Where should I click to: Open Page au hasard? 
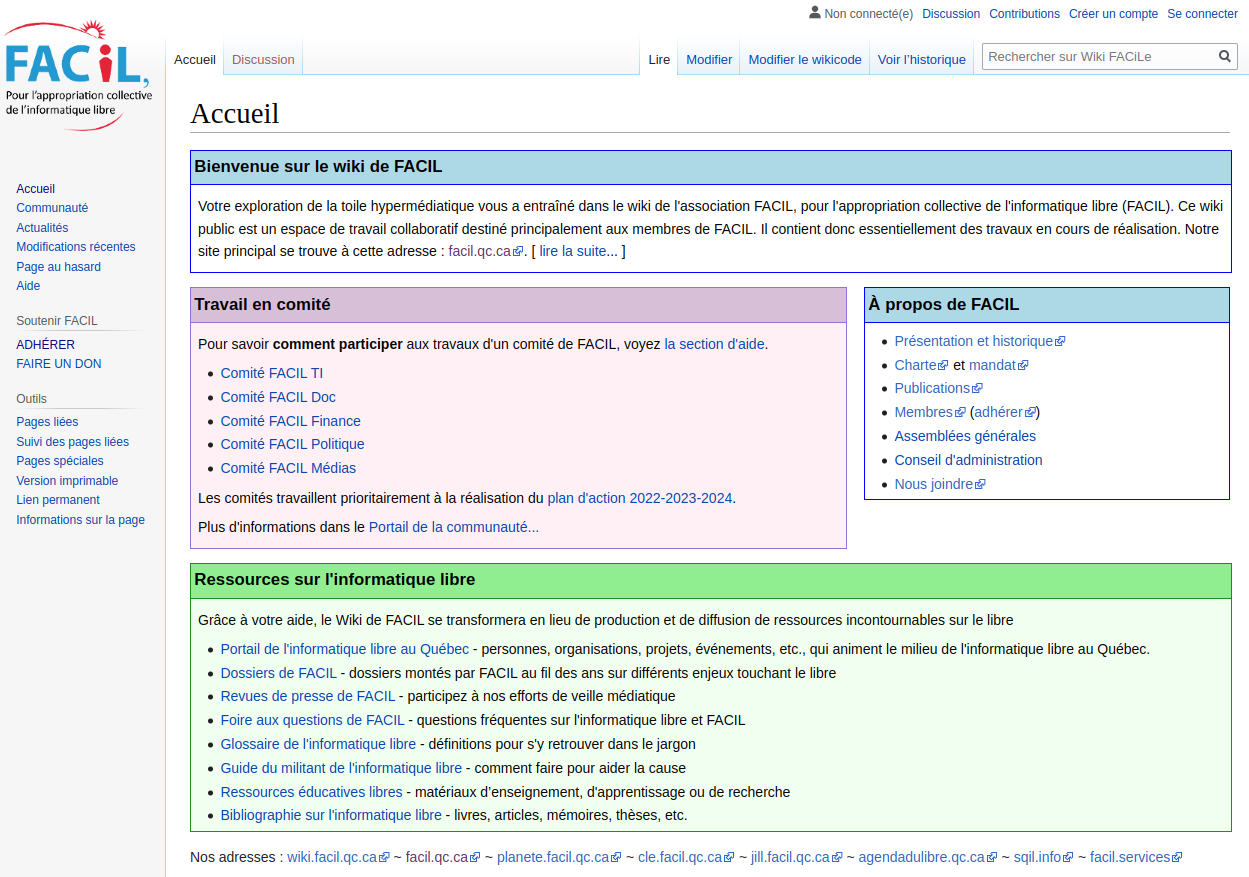point(58,267)
